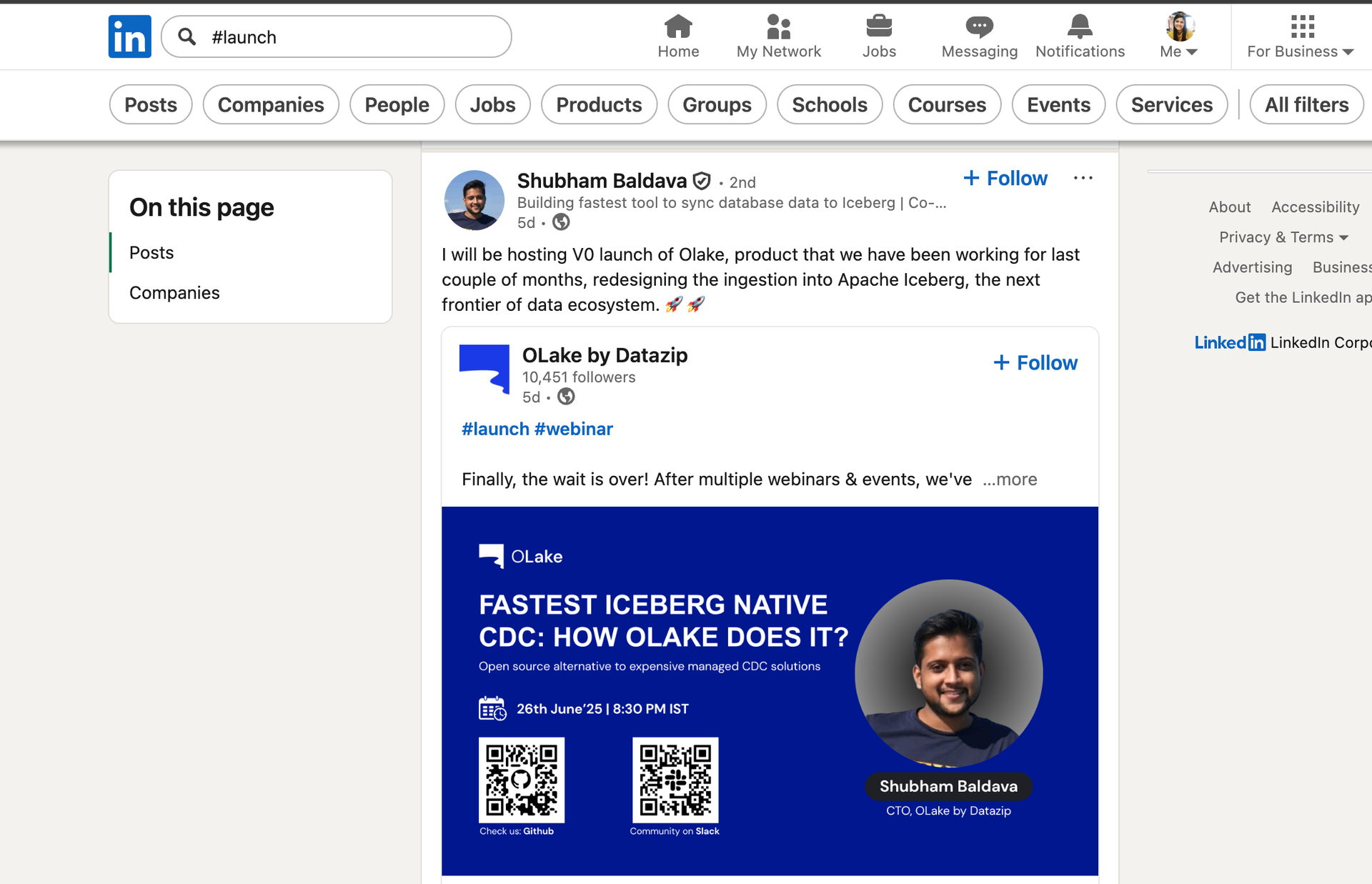Open the Jobs briefcase icon
The image size is (1372, 884).
click(879, 27)
